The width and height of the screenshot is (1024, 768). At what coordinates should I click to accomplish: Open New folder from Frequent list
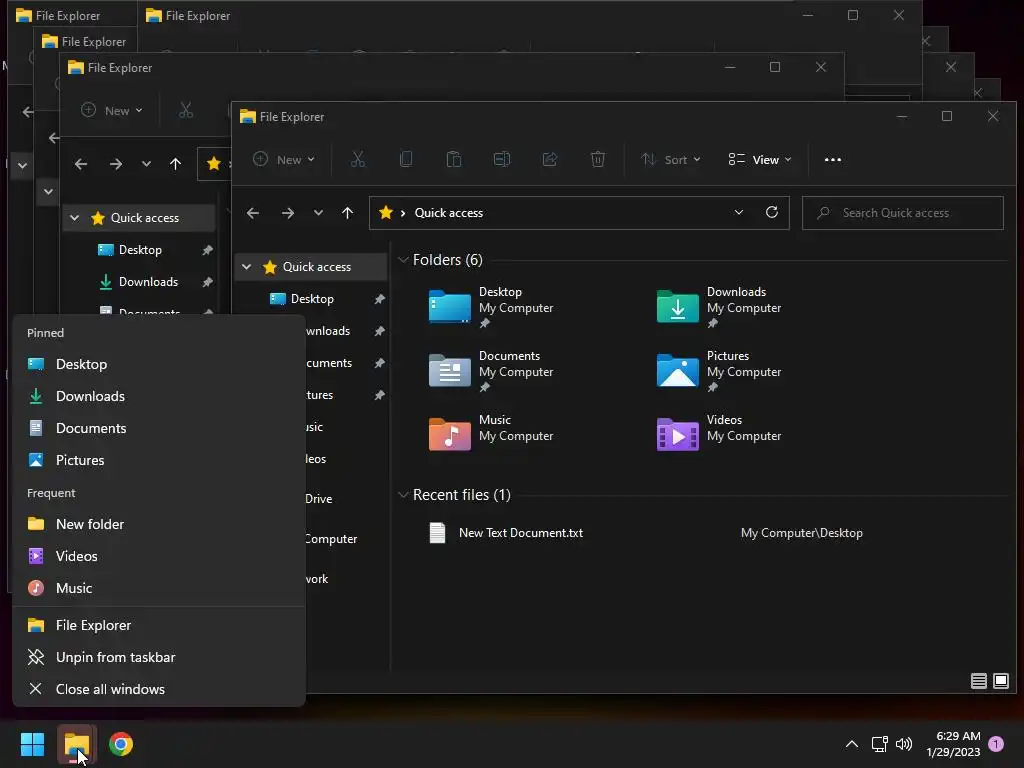click(159, 524)
